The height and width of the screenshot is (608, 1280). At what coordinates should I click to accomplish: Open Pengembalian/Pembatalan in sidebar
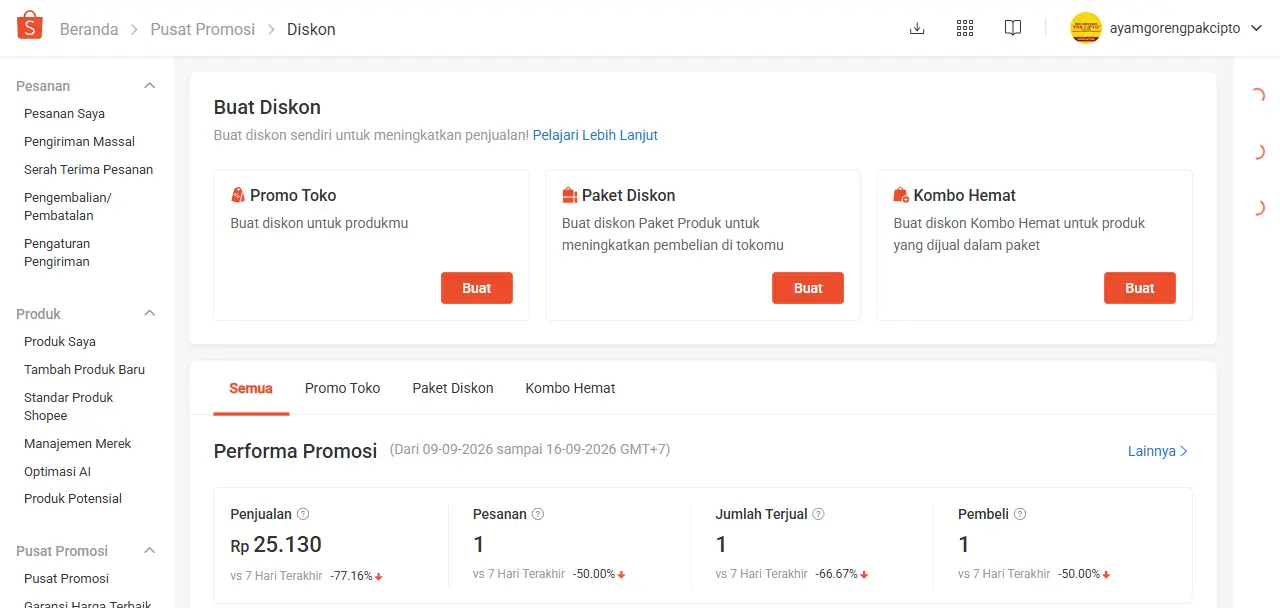click(68, 206)
